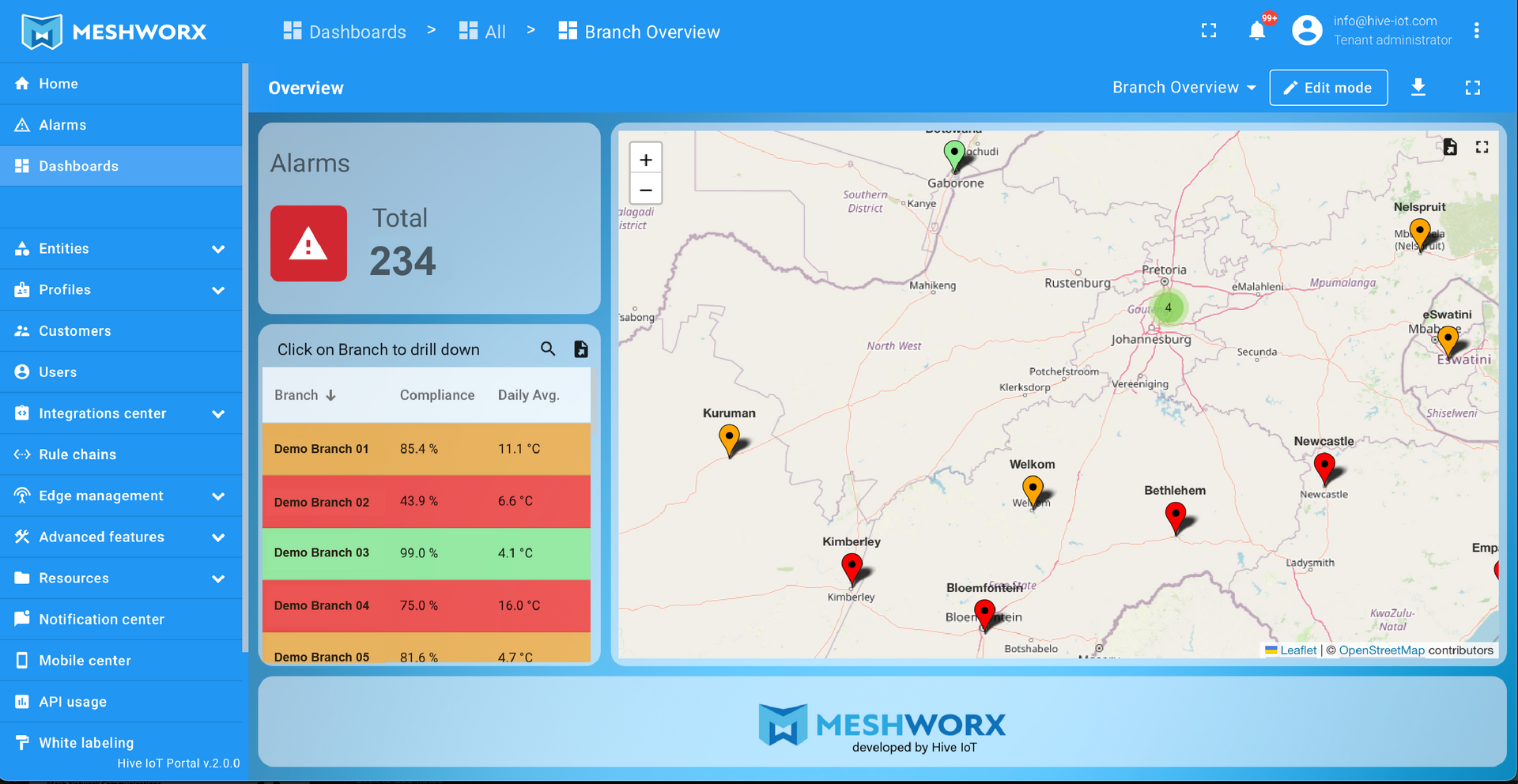Go to All breadcrumb
The height and width of the screenshot is (784, 1518).
[x=482, y=32]
